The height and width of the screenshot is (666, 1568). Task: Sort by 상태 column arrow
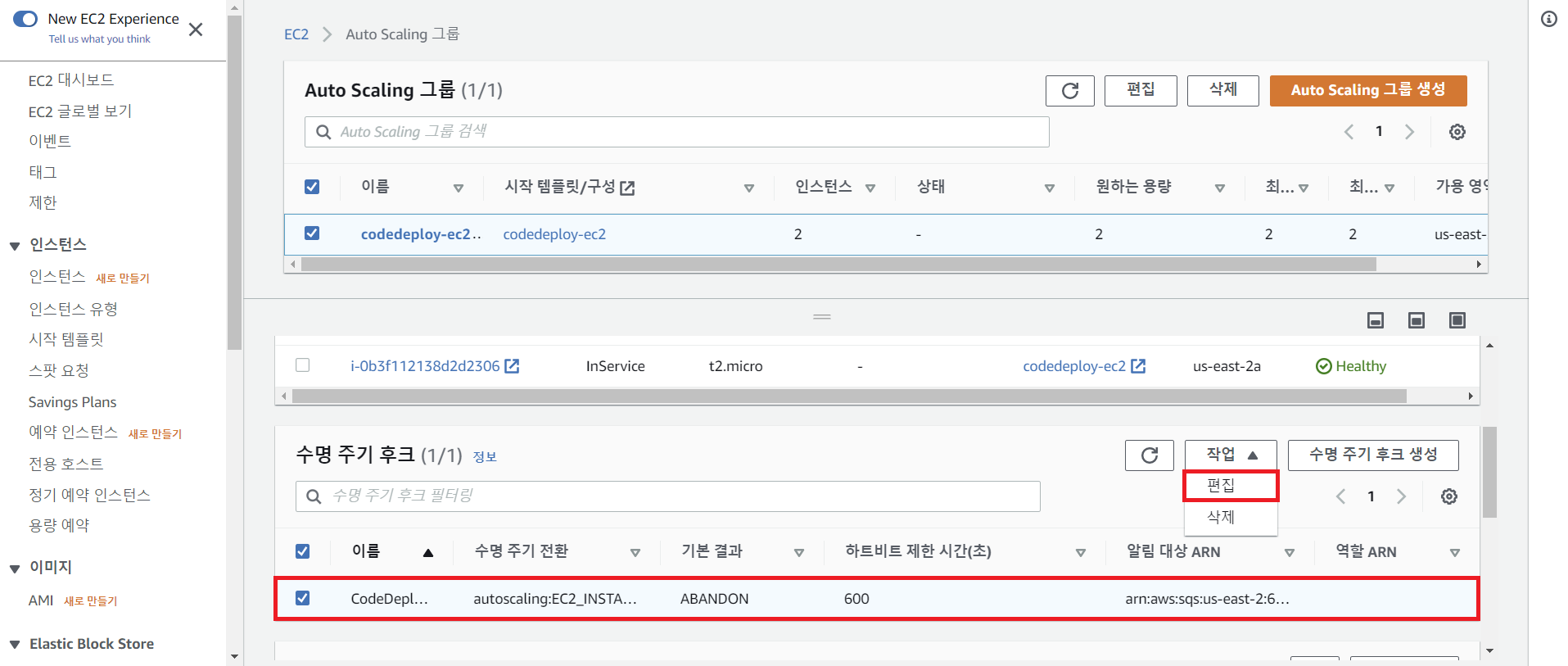[x=1050, y=188]
